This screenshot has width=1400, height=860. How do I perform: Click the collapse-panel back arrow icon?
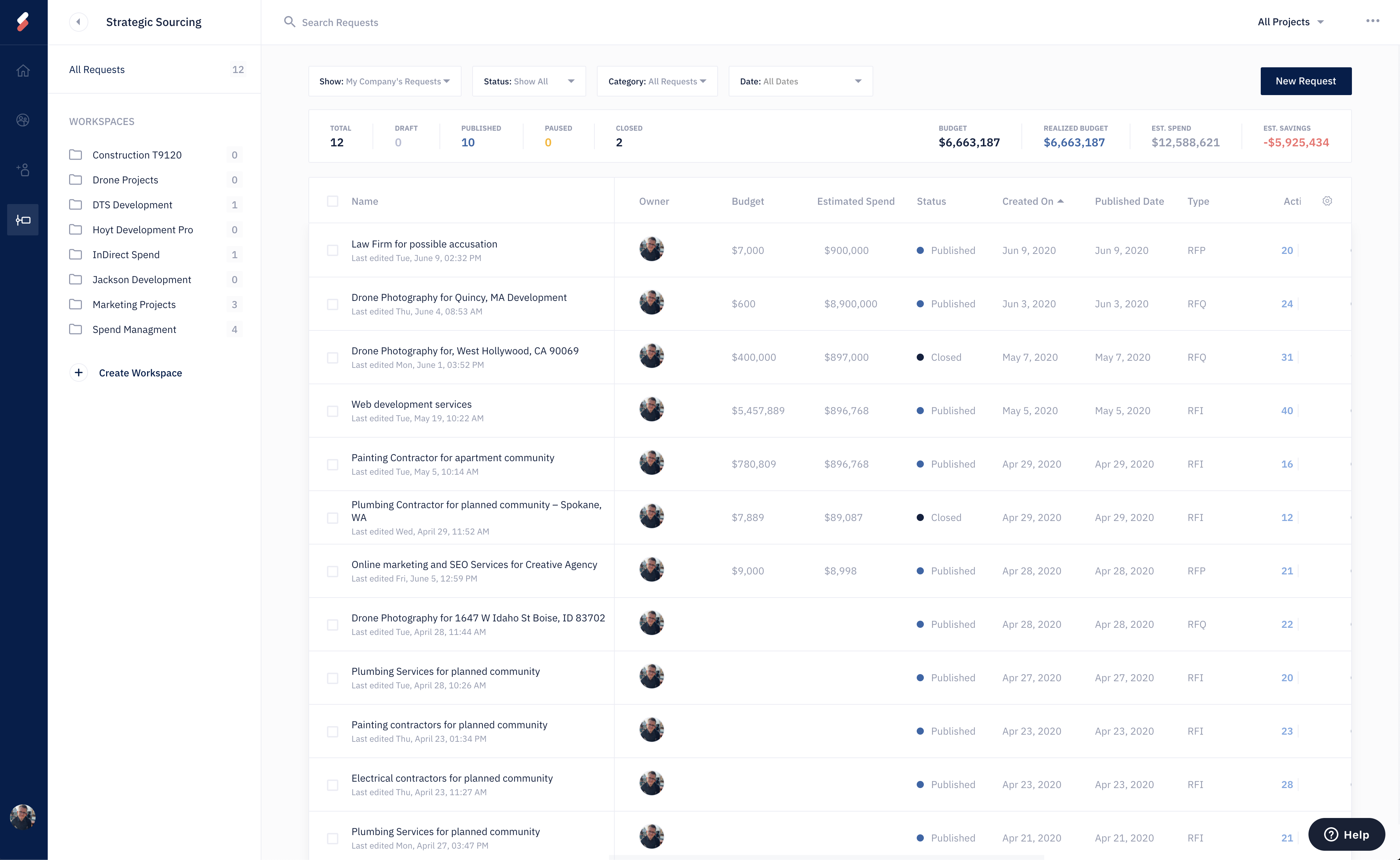(x=78, y=22)
